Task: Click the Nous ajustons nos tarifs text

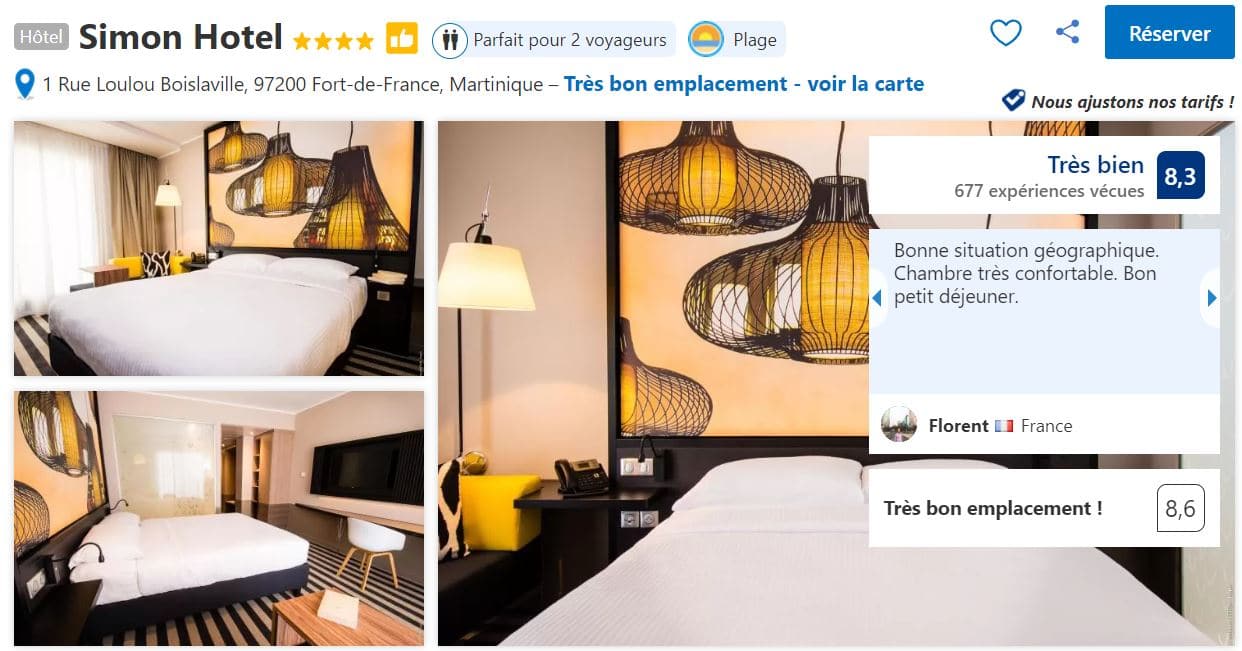Action: click(1132, 101)
